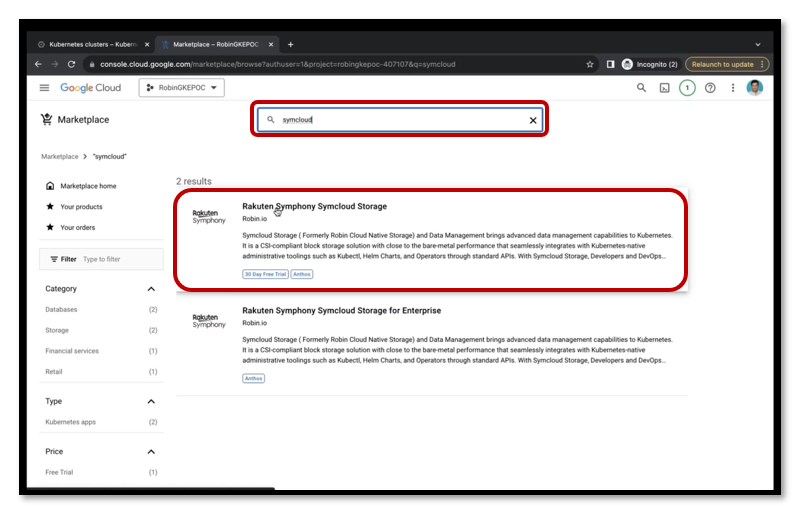The width and height of the screenshot is (798, 516).
Task: Click Rakuten Symphony logo of first result
Action: point(209,216)
